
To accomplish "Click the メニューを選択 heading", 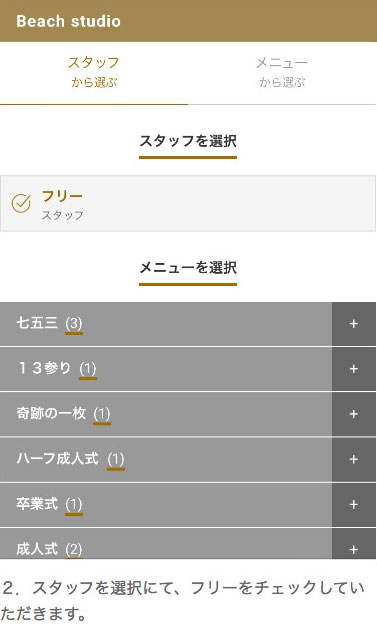I will [188, 268].
